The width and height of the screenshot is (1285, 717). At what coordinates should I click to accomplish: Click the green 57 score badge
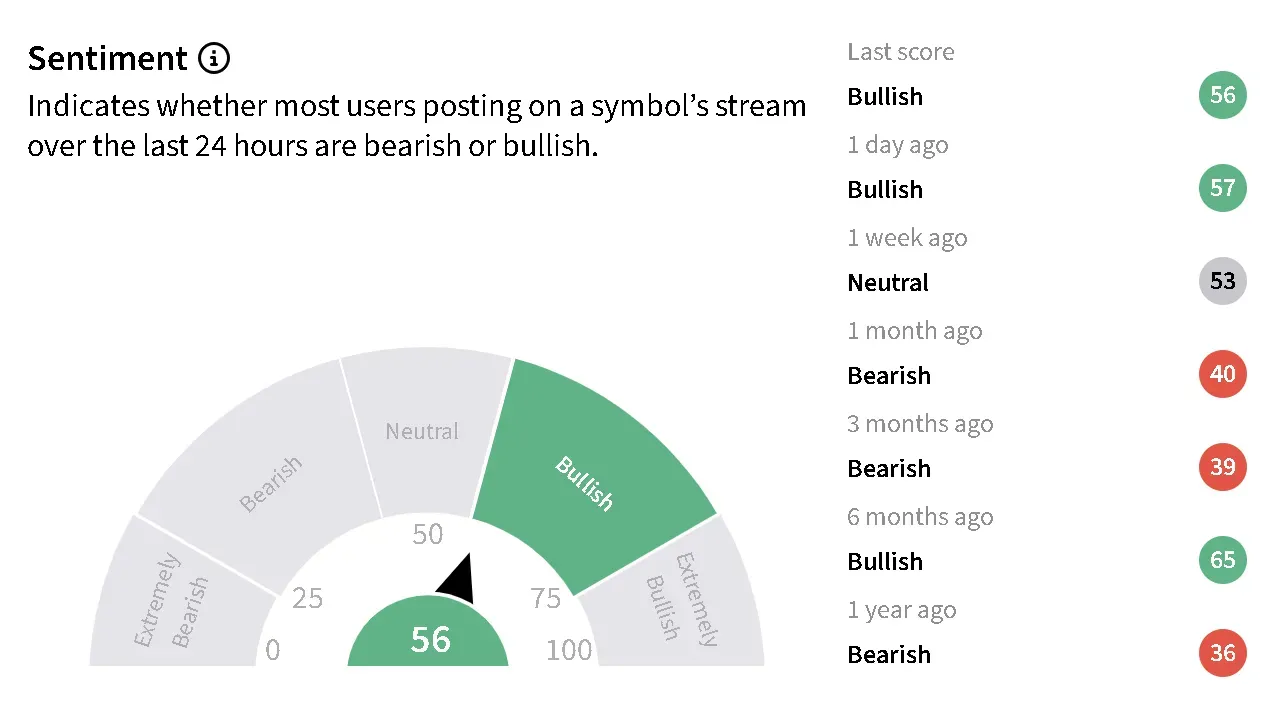1222,188
